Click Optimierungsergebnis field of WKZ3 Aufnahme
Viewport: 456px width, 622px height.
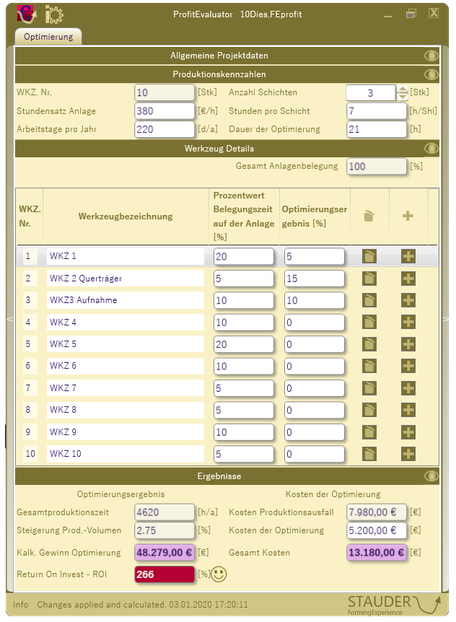click(x=314, y=300)
